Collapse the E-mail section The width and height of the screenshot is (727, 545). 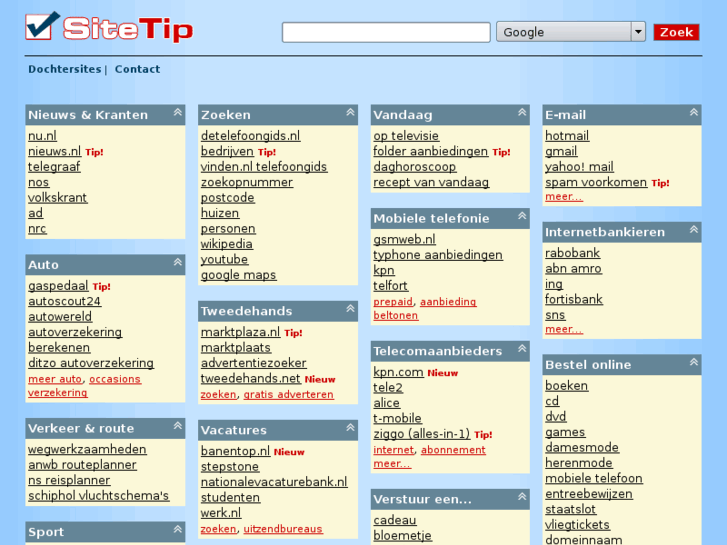coord(694,112)
